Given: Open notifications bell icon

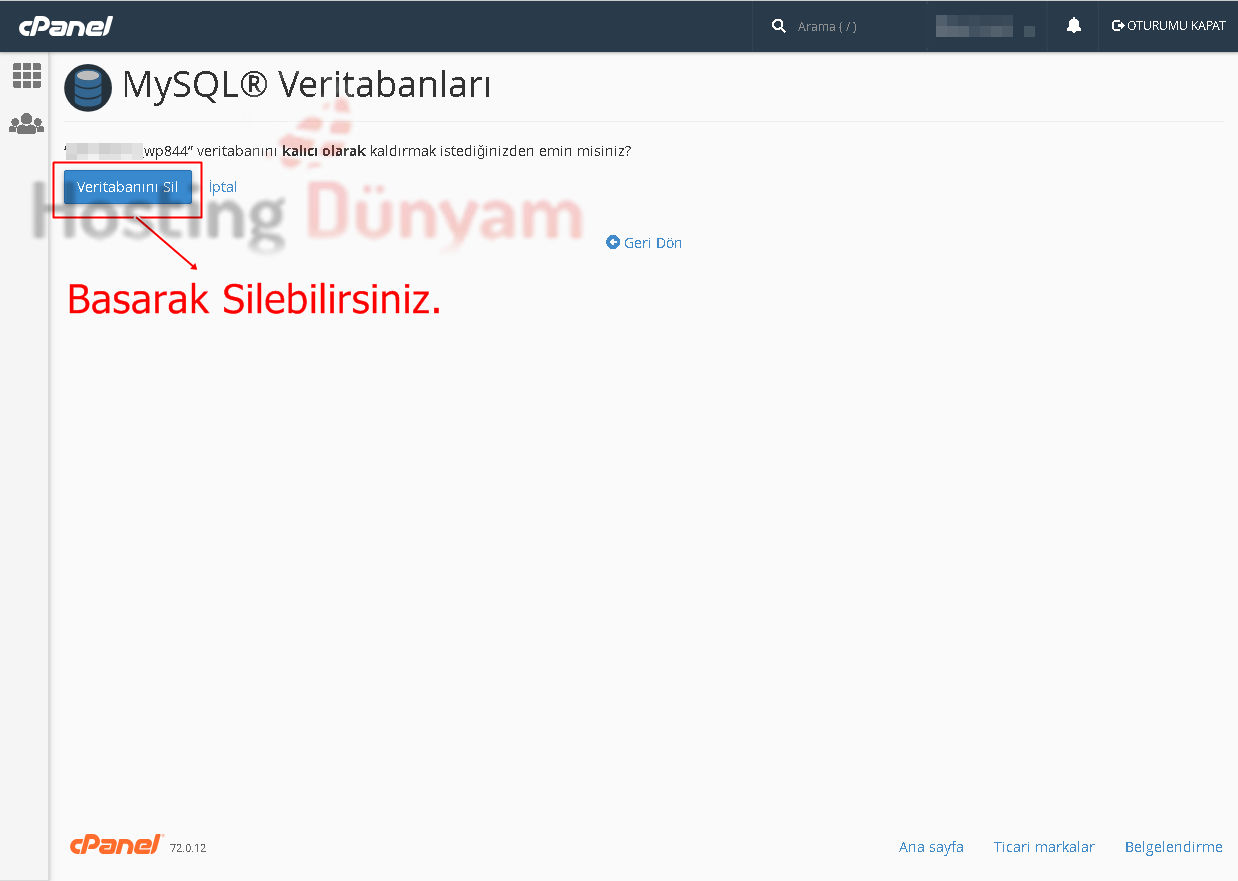Looking at the screenshot, I should [1074, 26].
